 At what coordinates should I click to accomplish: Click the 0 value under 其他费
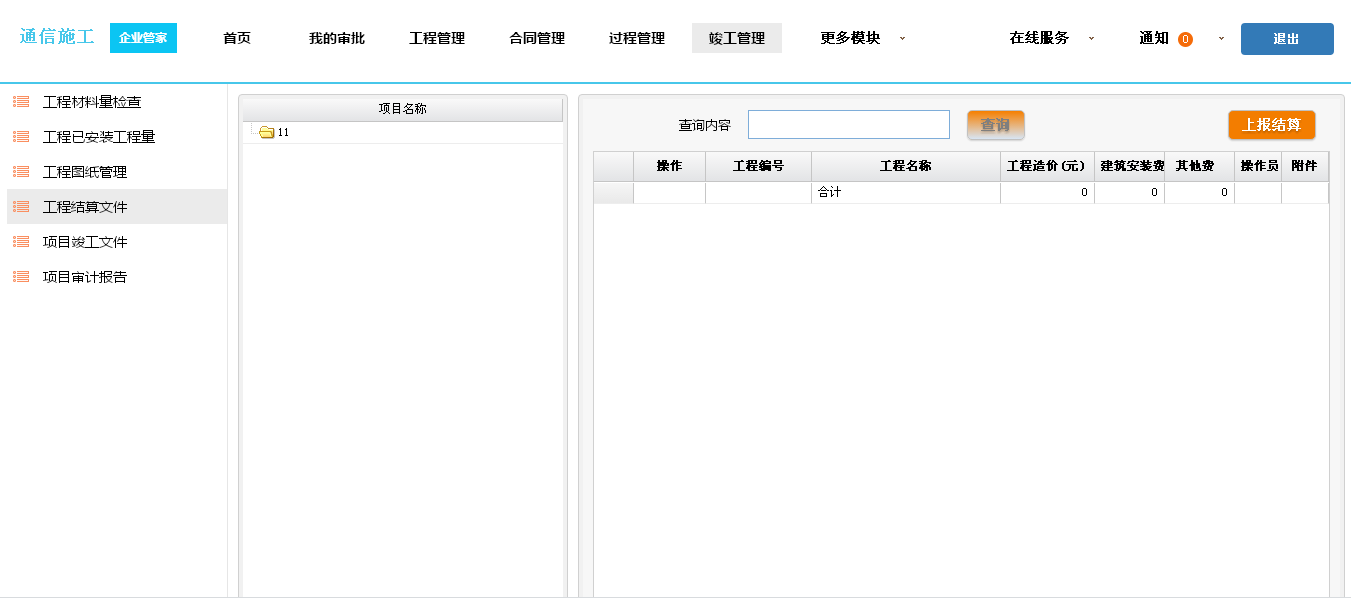click(x=1224, y=192)
